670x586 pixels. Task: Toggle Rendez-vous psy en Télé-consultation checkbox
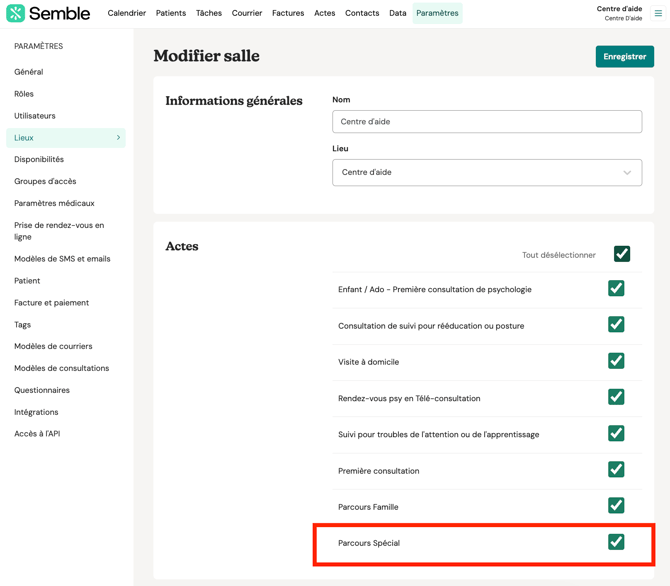616,397
